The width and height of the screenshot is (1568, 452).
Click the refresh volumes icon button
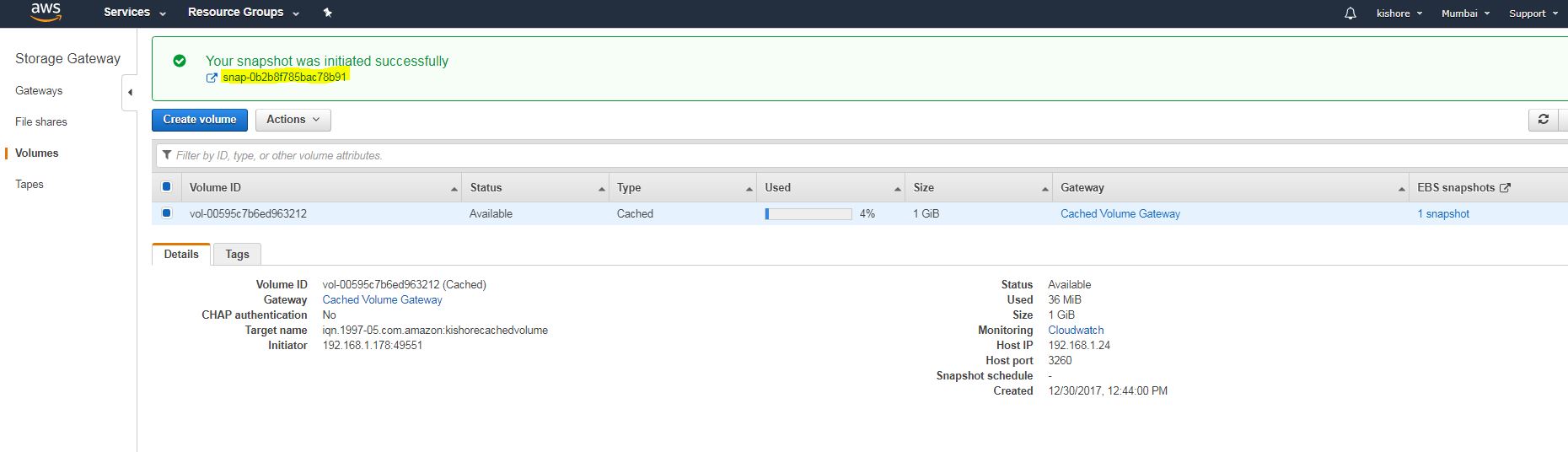click(1543, 120)
